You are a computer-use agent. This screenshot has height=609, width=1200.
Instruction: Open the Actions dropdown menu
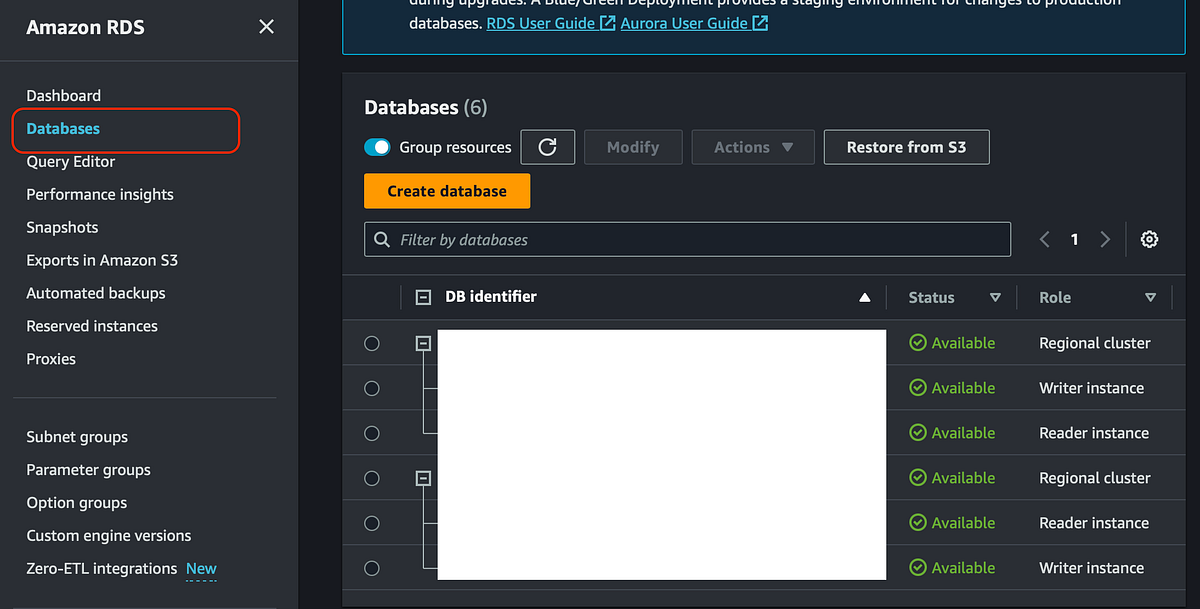[752, 146]
